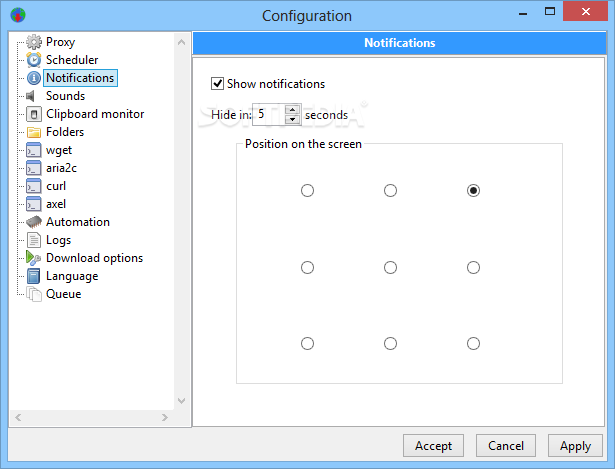This screenshot has height=469, width=615.
Task: Open the Folders settings page
Action: pos(65,132)
